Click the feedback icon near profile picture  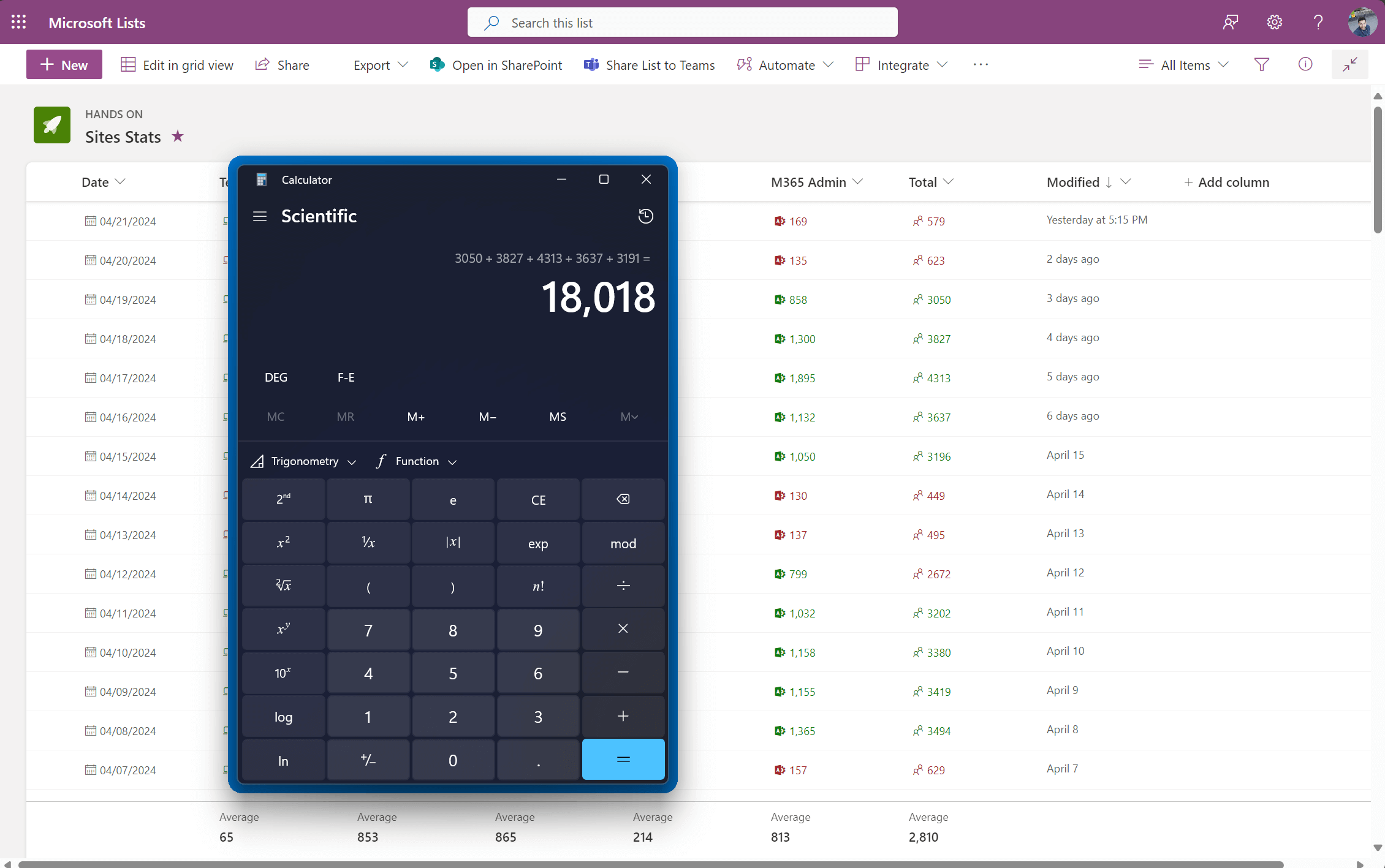point(1231,21)
